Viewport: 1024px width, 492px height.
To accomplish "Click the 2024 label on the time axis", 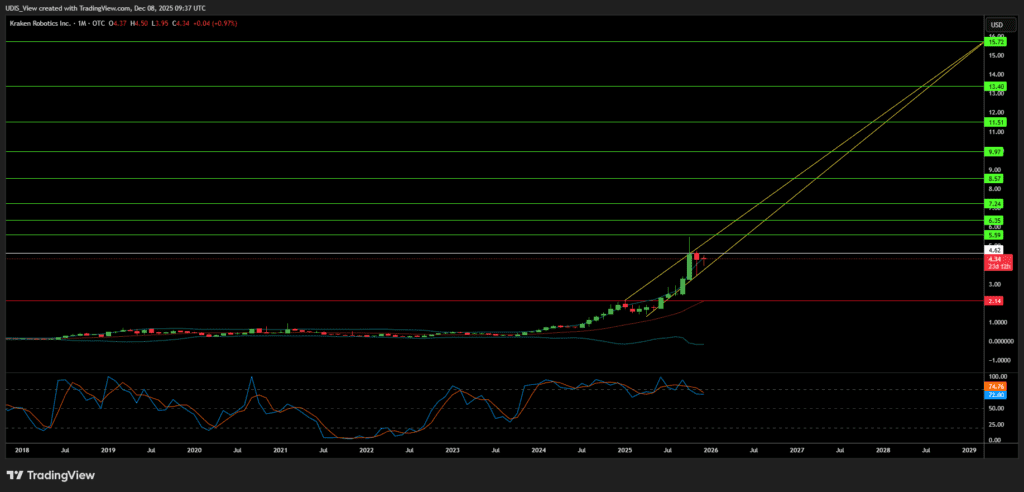I will [539, 451].
